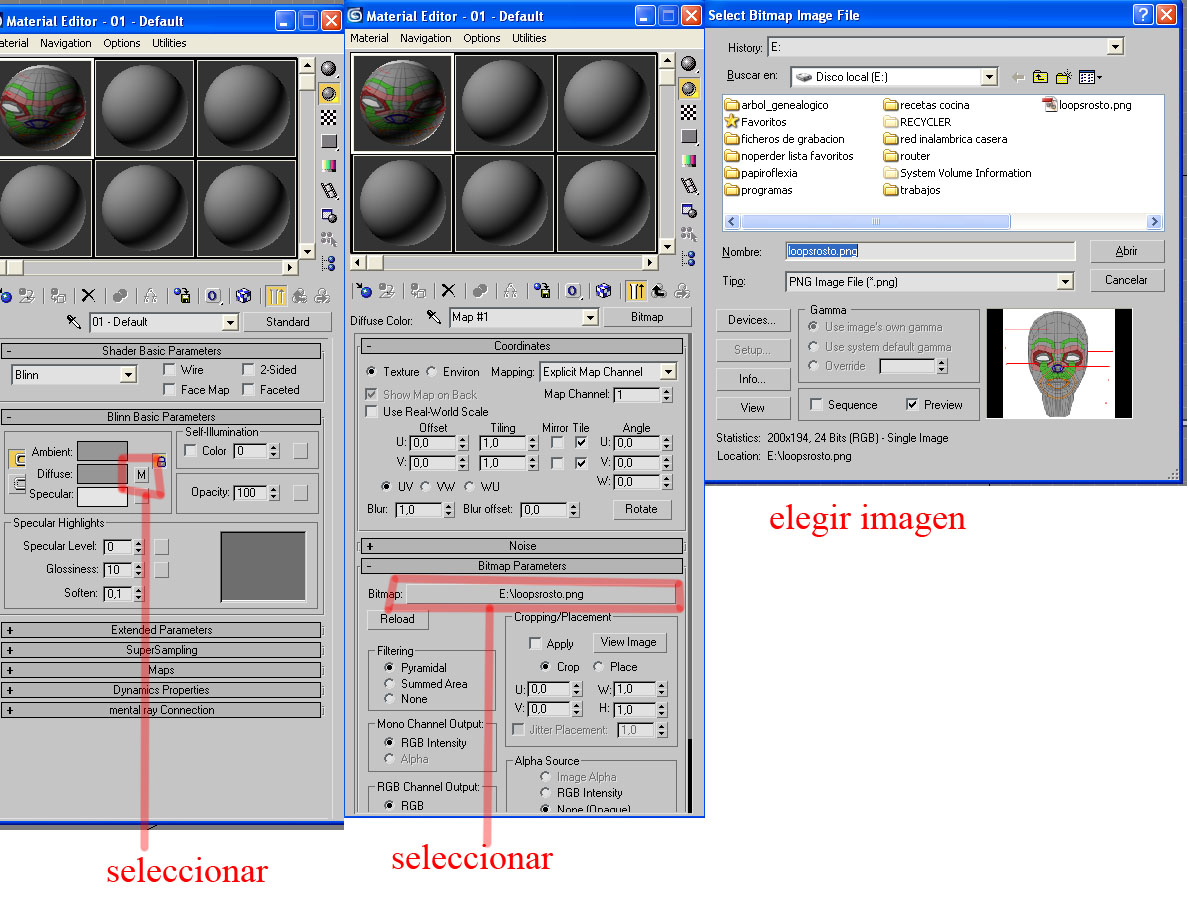The height and width of the screenshot is (901, 1188).
Task: Toggle Show Map in Viewport cube, left editor
Action: click(x=243, y=296)
